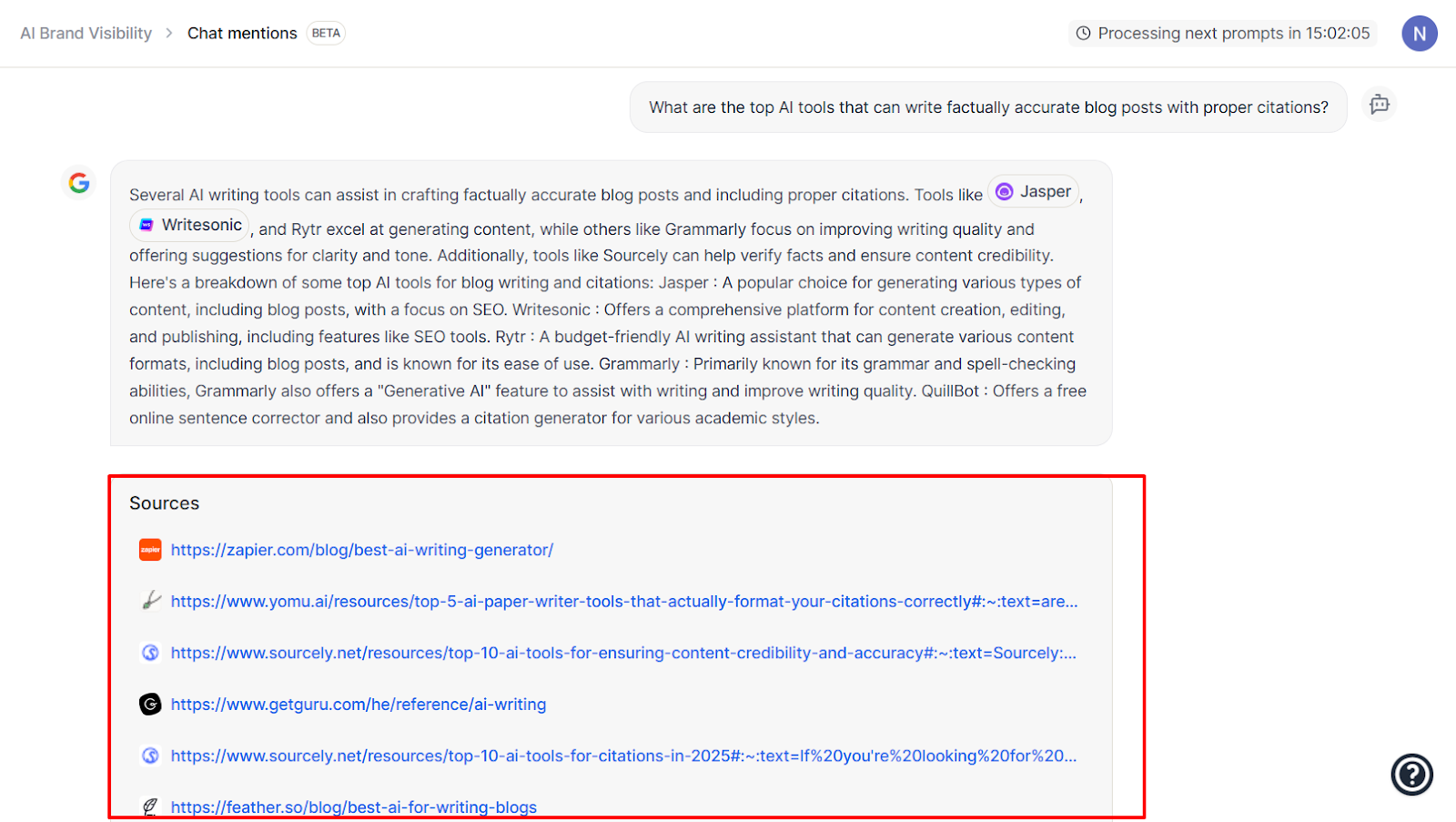Screen dimensions: 1456x822
Task: Click the Writesonic chip logo icon
Action: [x=147, y=225]
